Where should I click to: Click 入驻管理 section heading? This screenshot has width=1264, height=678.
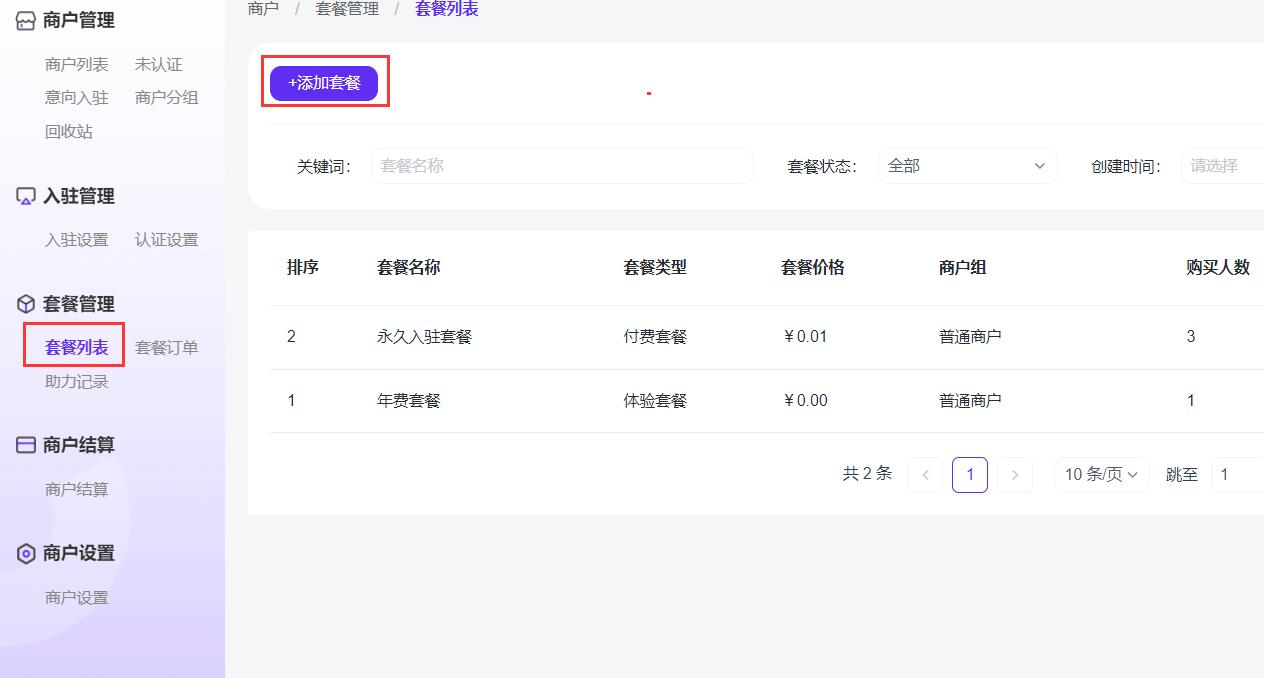(x=79, y=197)
